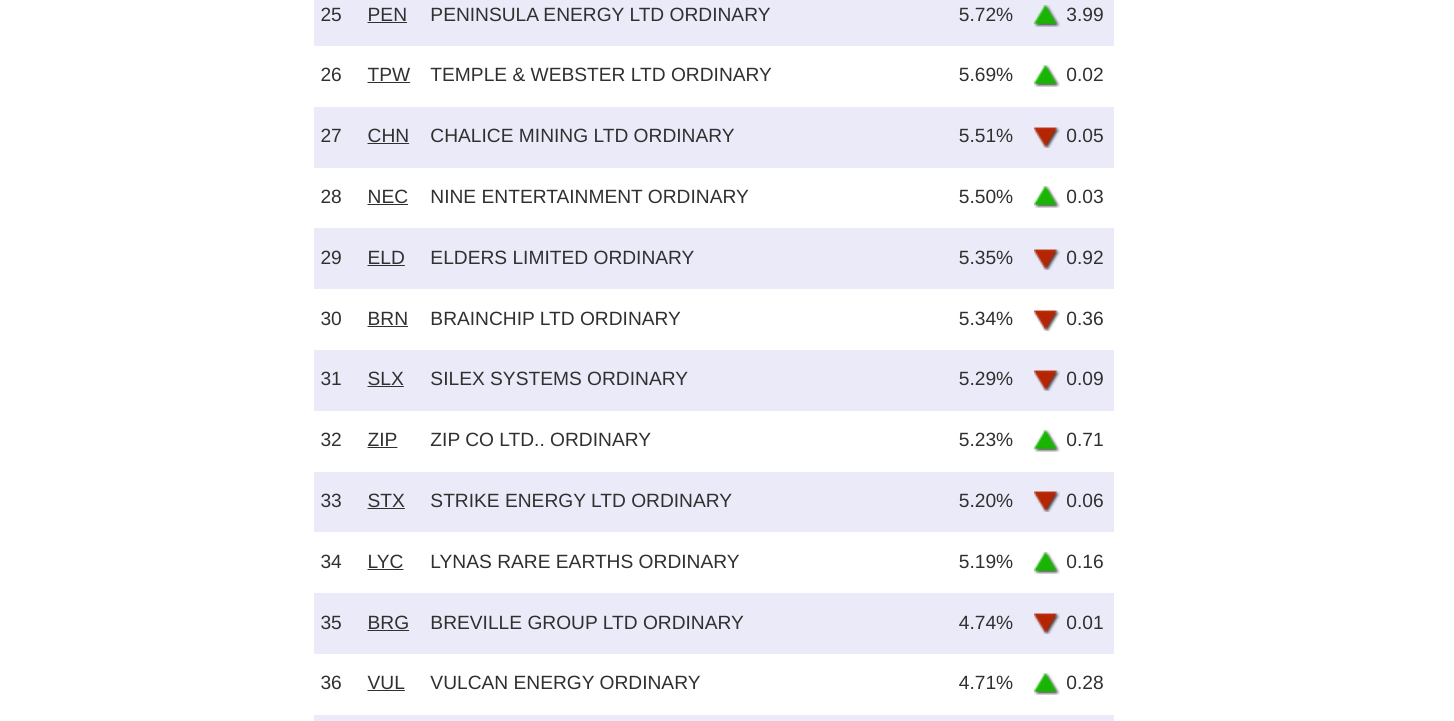The image size is (1454, 721).
Task: Click rank number 36 in Vulcan Energy row
Action: click(x=331, y=683)
